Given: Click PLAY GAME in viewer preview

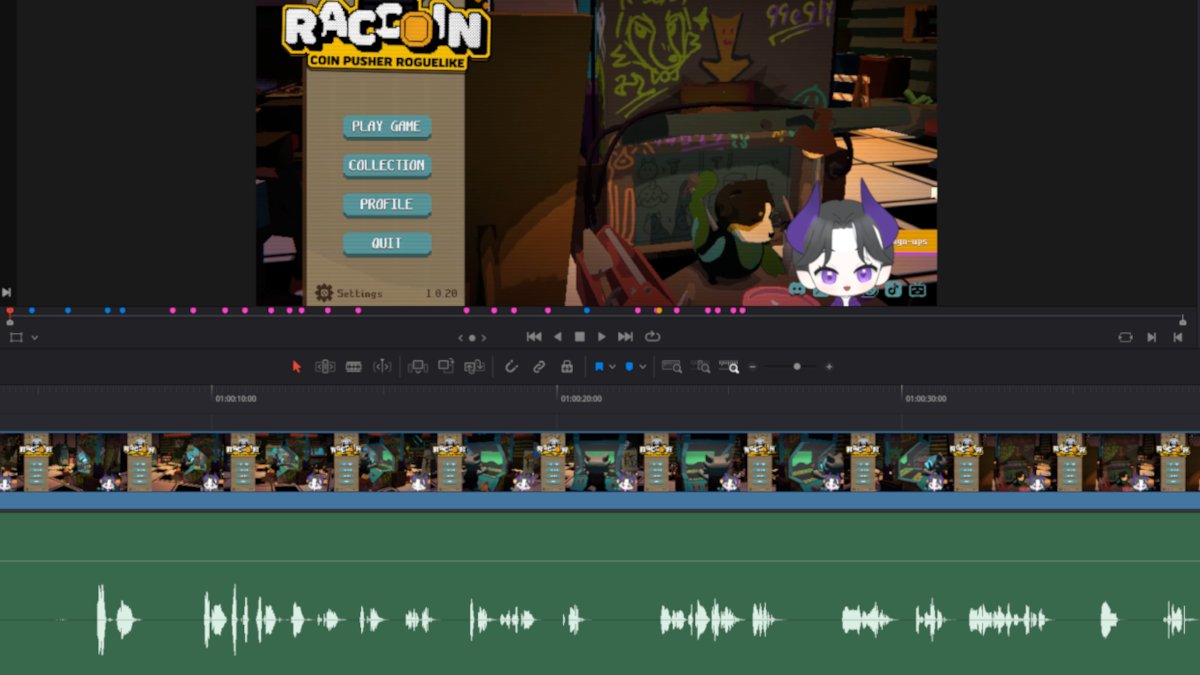Looking at the screenshot, I should coord(387,127).
